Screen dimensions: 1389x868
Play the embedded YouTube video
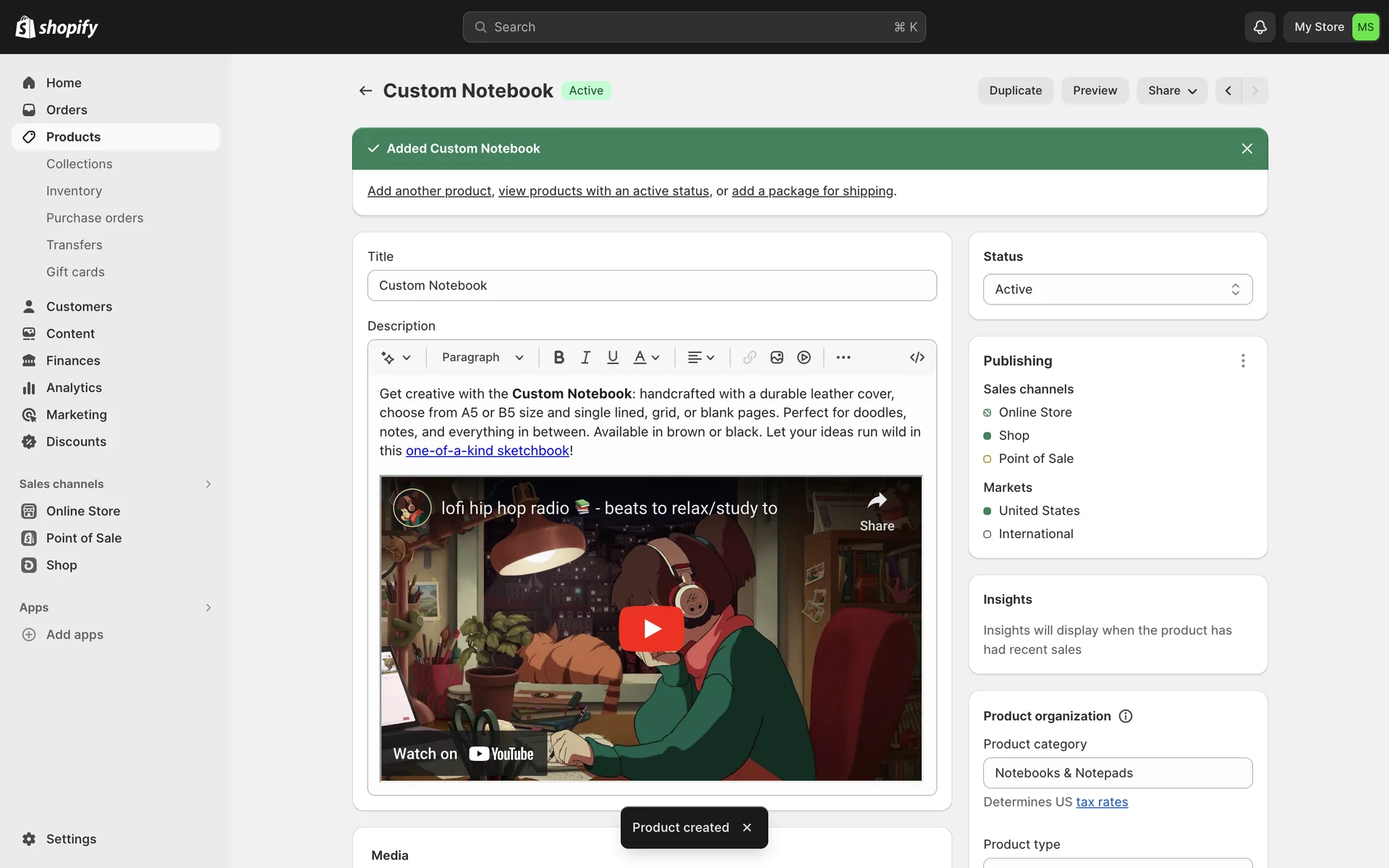click(651, 629)
